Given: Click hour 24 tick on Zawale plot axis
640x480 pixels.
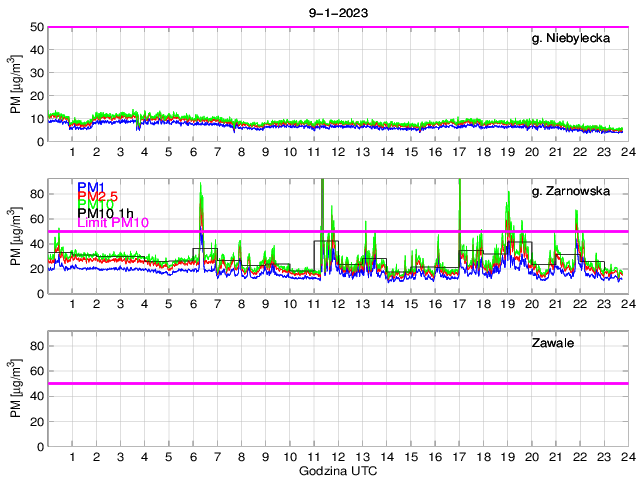Looking at the screenshot, I should [627, 456].
